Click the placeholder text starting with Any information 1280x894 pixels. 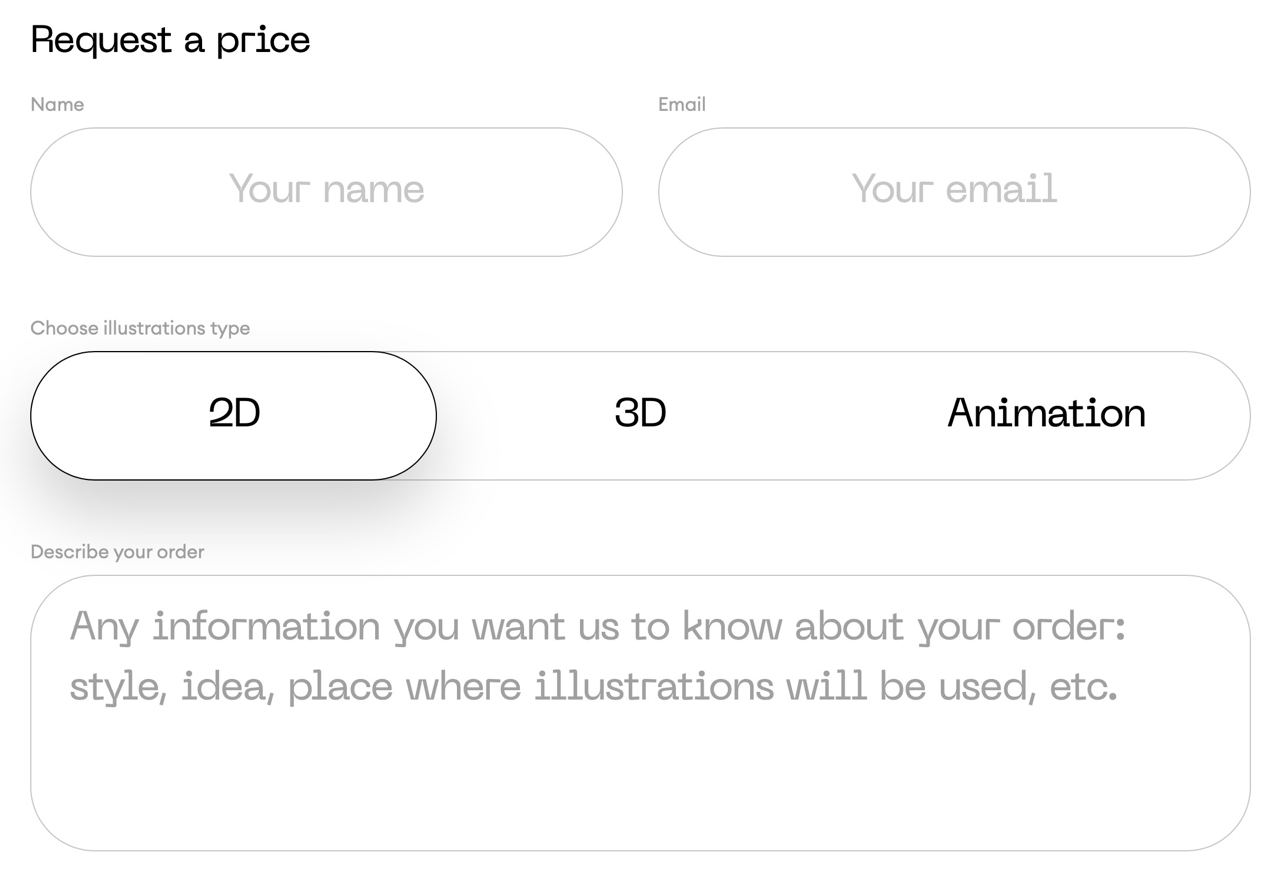(598, 627)
